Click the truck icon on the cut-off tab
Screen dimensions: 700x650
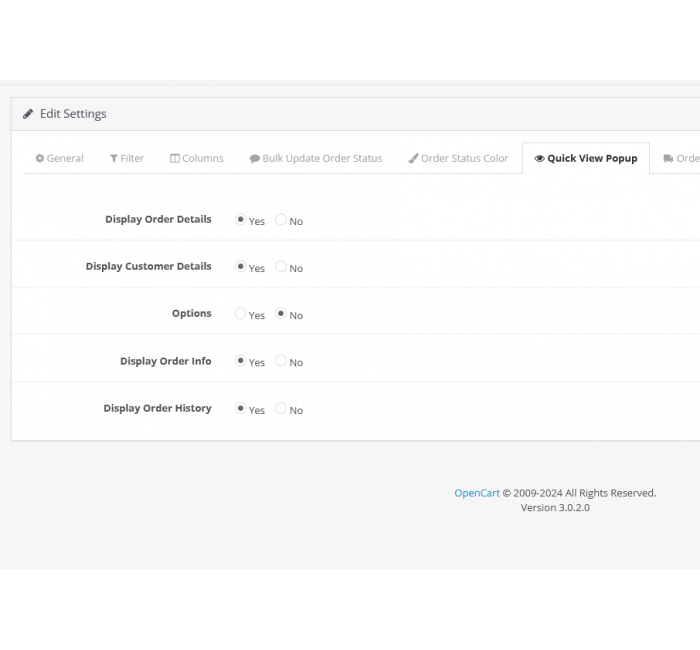(x=668, y=158)
